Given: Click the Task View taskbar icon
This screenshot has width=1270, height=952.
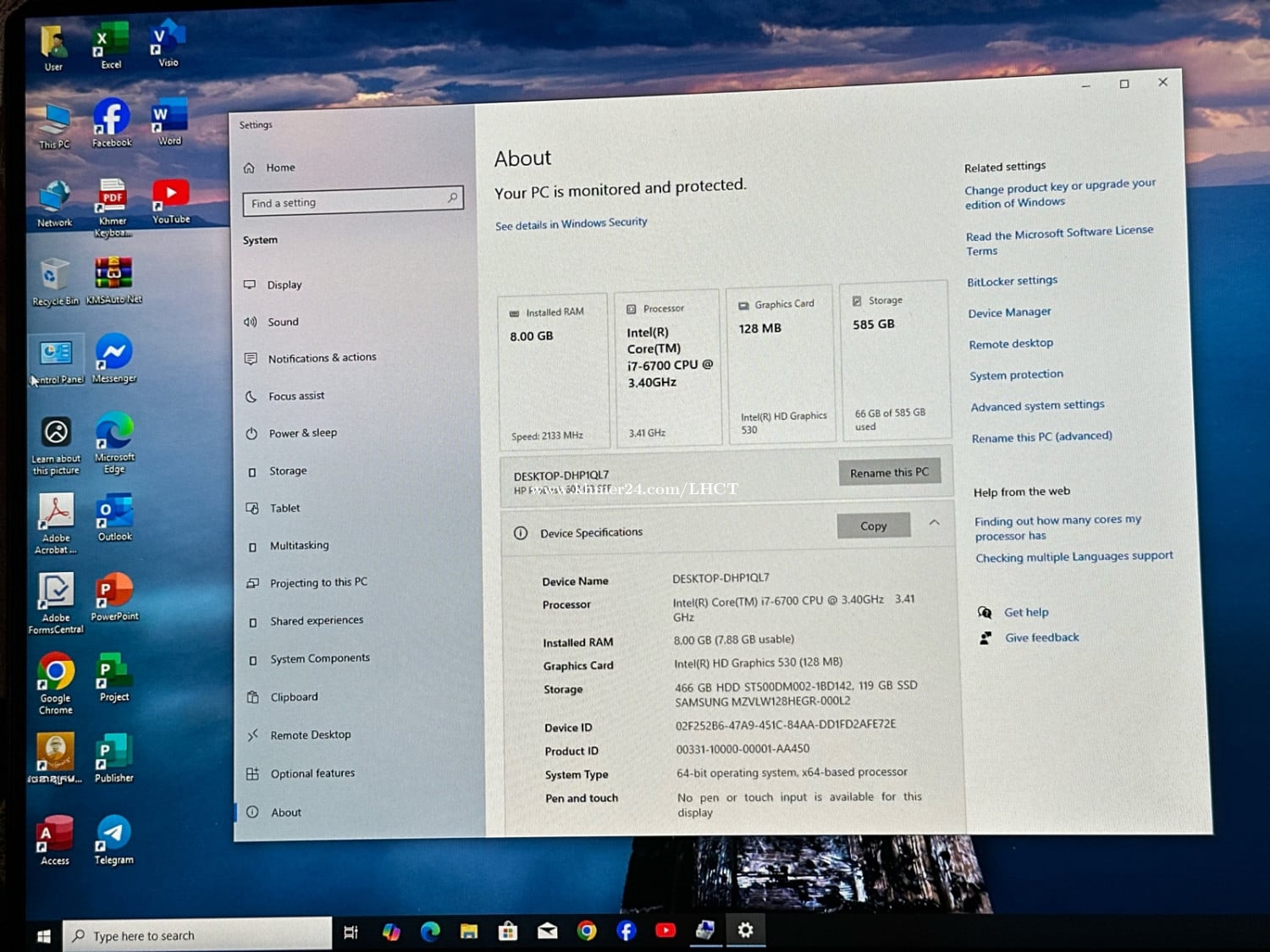Looking at the screenshot, I should pyautogui.click(x=351, y=933).
